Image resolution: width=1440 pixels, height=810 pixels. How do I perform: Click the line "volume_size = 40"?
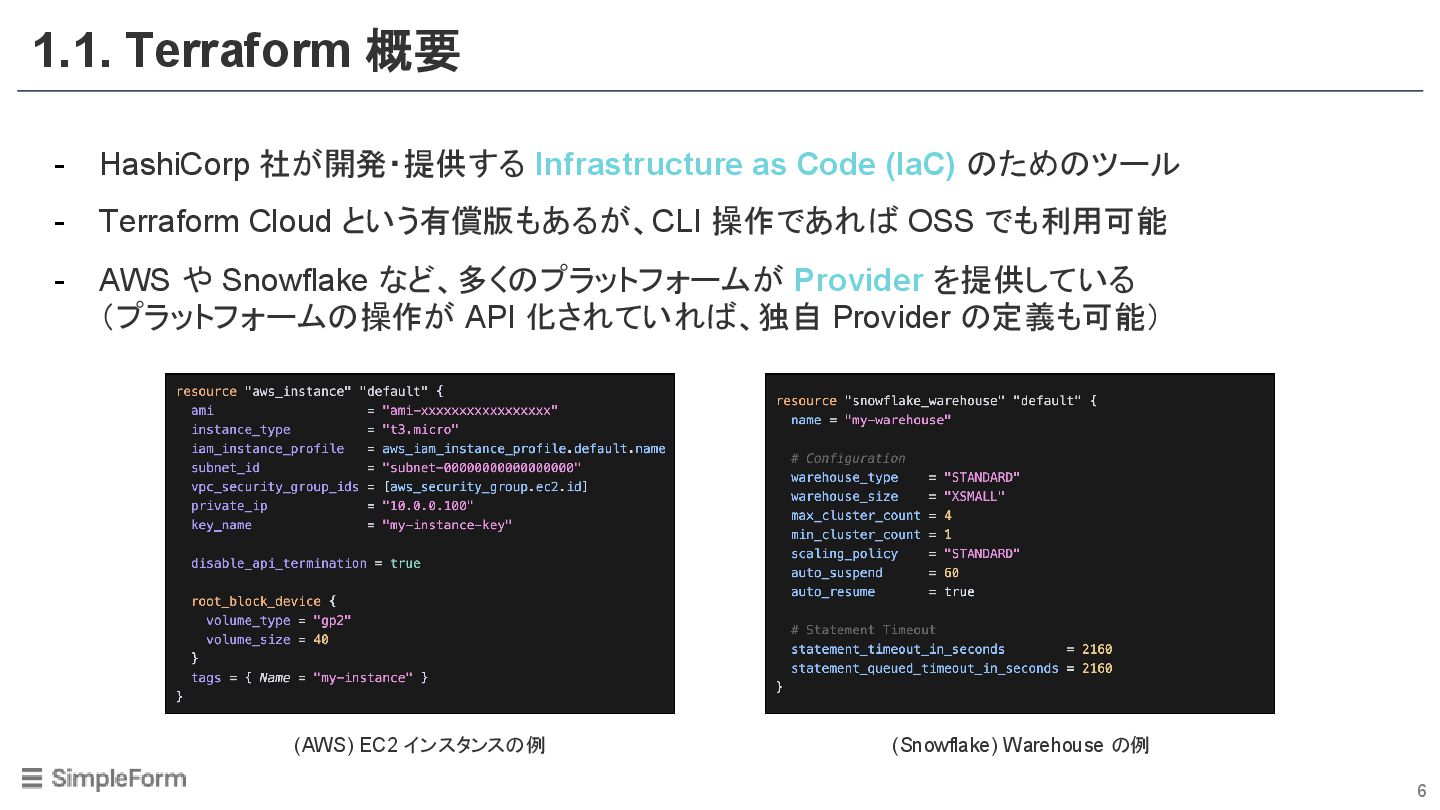click(267, 639)
